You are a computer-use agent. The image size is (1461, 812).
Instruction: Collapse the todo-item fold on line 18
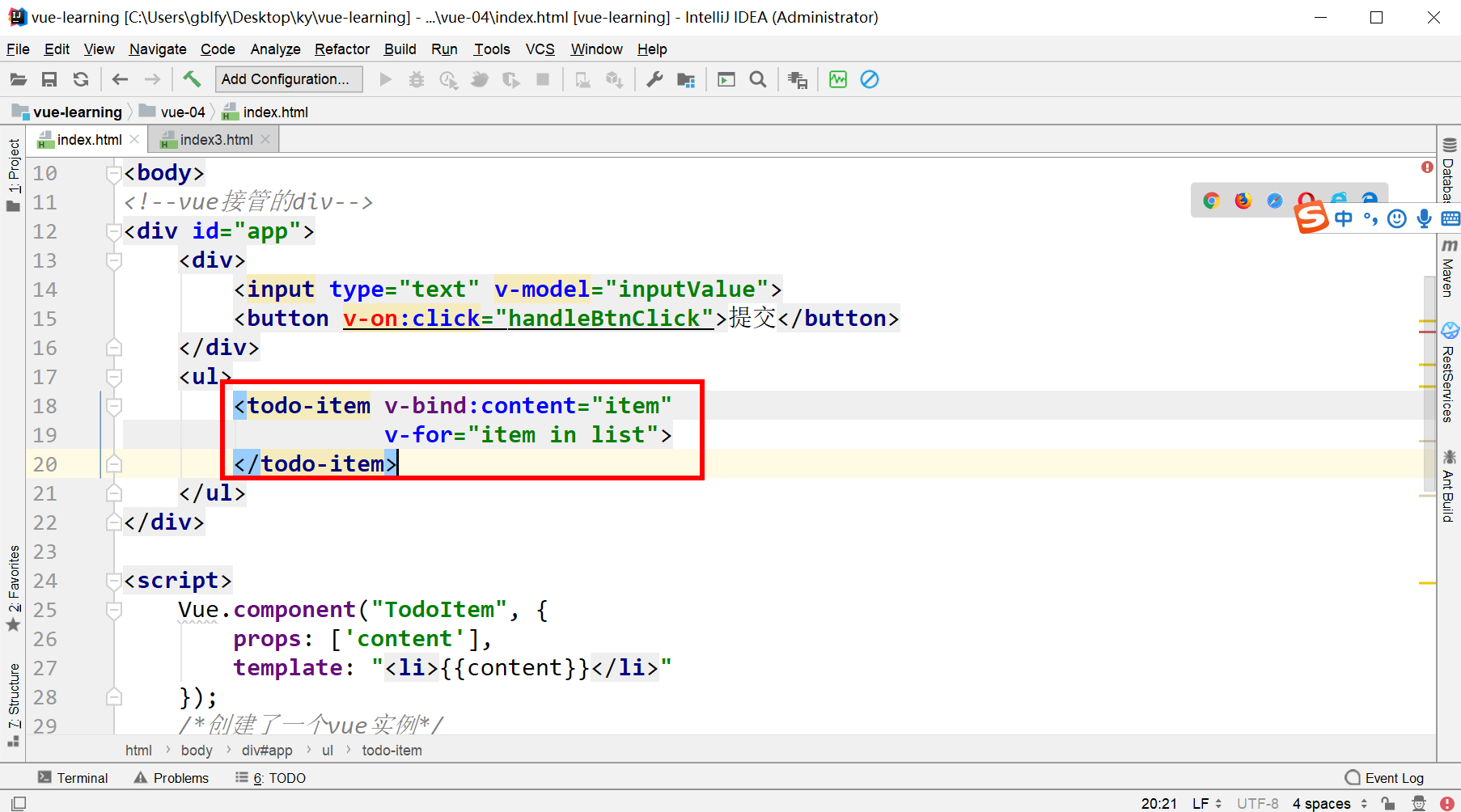coord(114,406)
